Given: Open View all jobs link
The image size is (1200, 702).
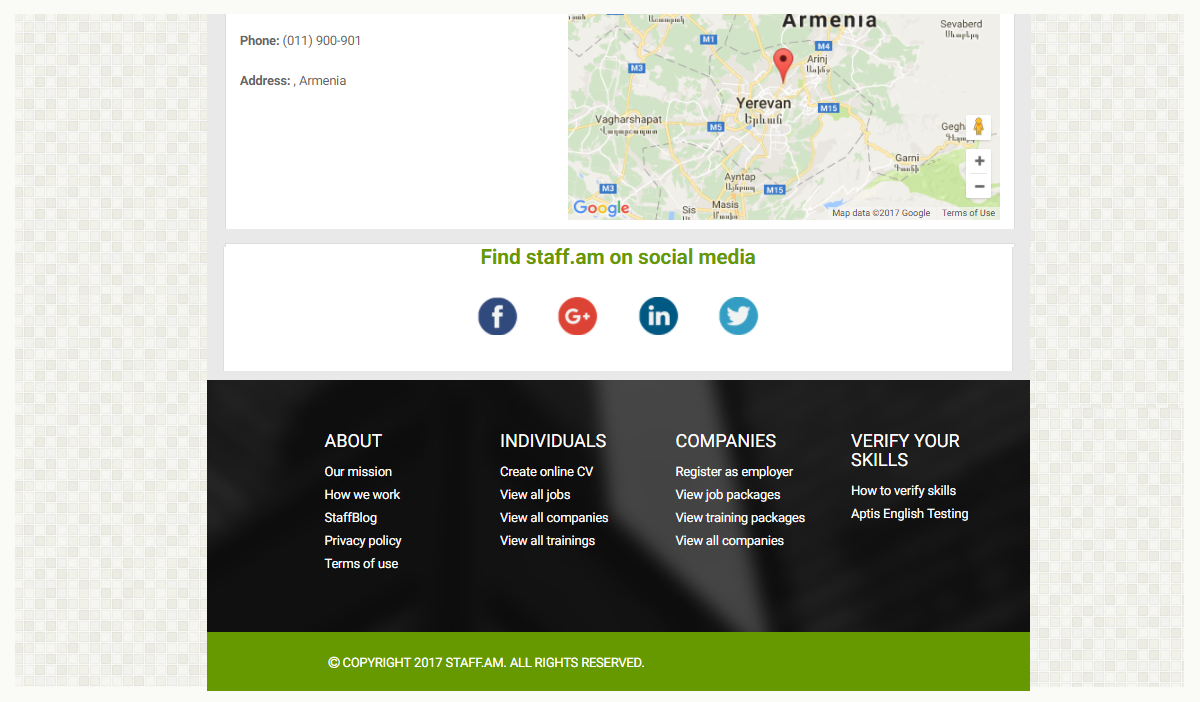Looking at the screenshot, I should (535, 495).
